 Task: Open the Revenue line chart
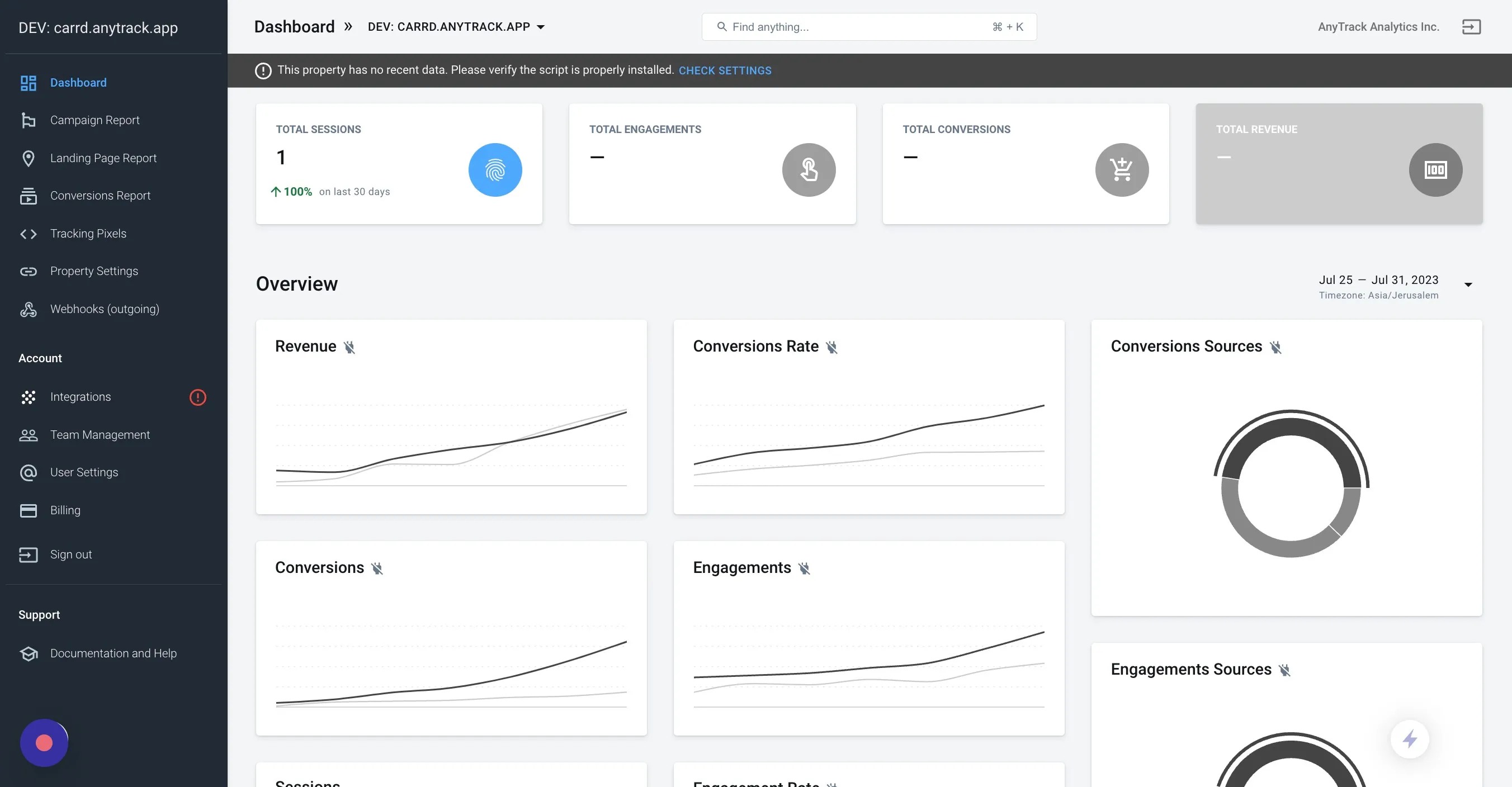coord(451,446)
